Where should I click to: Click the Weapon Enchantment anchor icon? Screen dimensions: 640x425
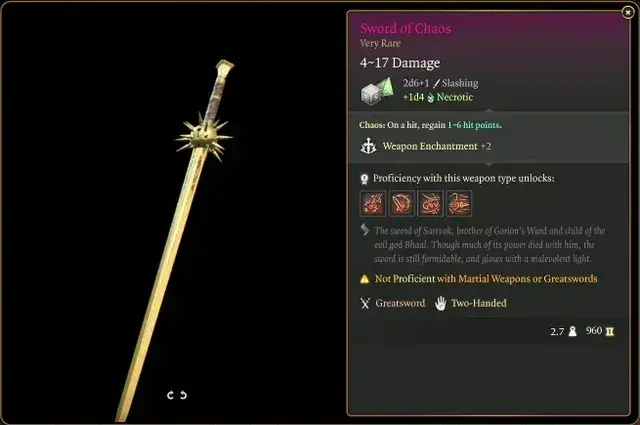click(x=368, y=146)
